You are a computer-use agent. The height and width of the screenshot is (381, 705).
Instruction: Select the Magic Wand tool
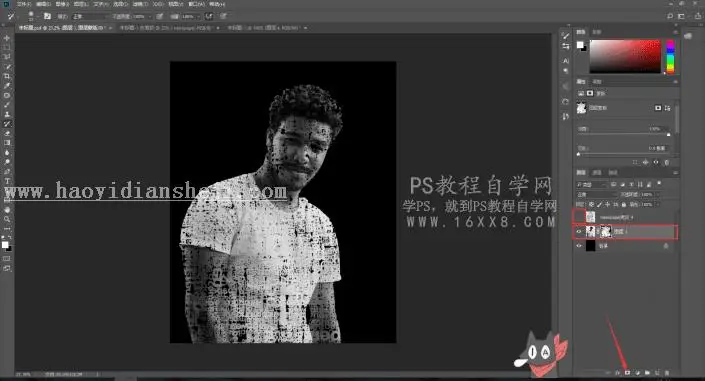click(x=7, y=67)
